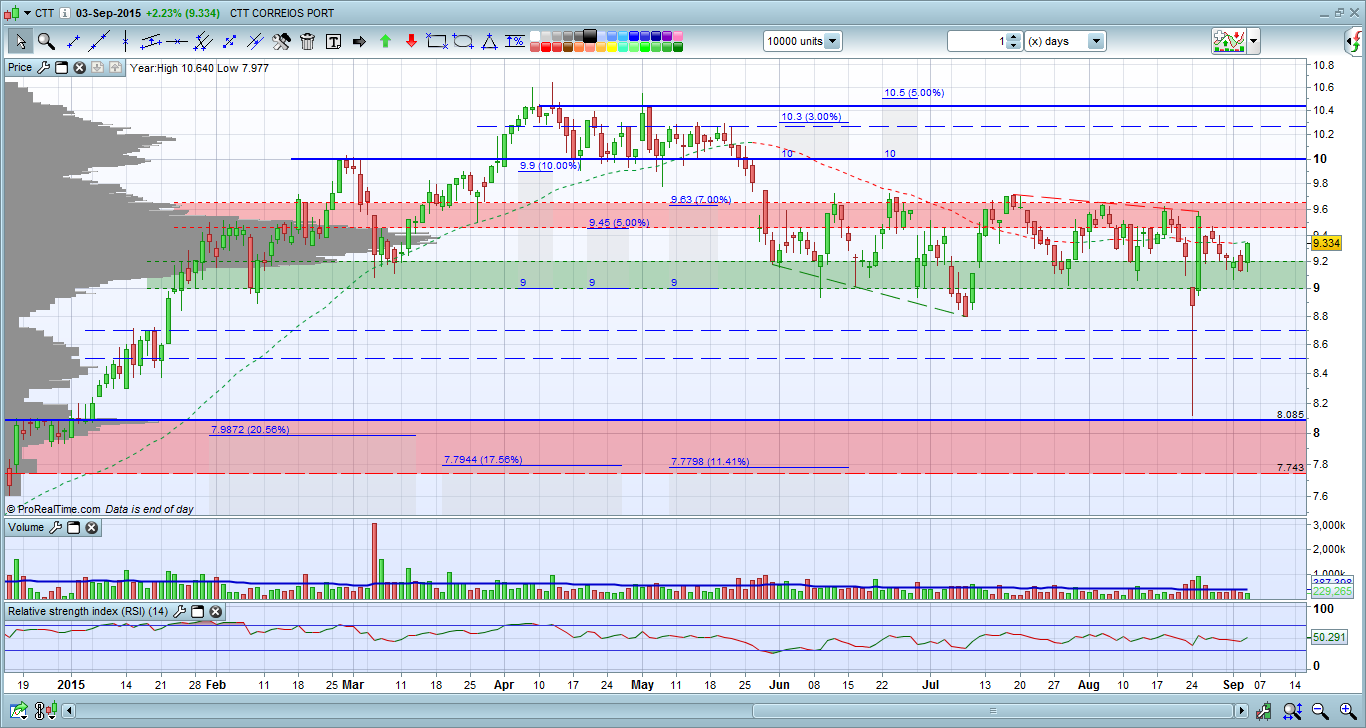Open the CTT instrument info icon
This screenshot has width=1366, height=728.
65,13
